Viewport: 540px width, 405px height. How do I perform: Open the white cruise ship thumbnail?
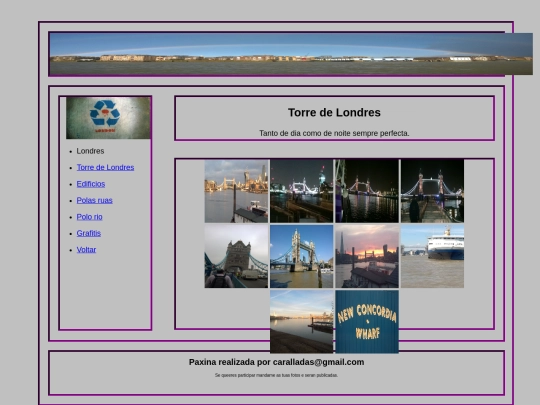(433, 256)
